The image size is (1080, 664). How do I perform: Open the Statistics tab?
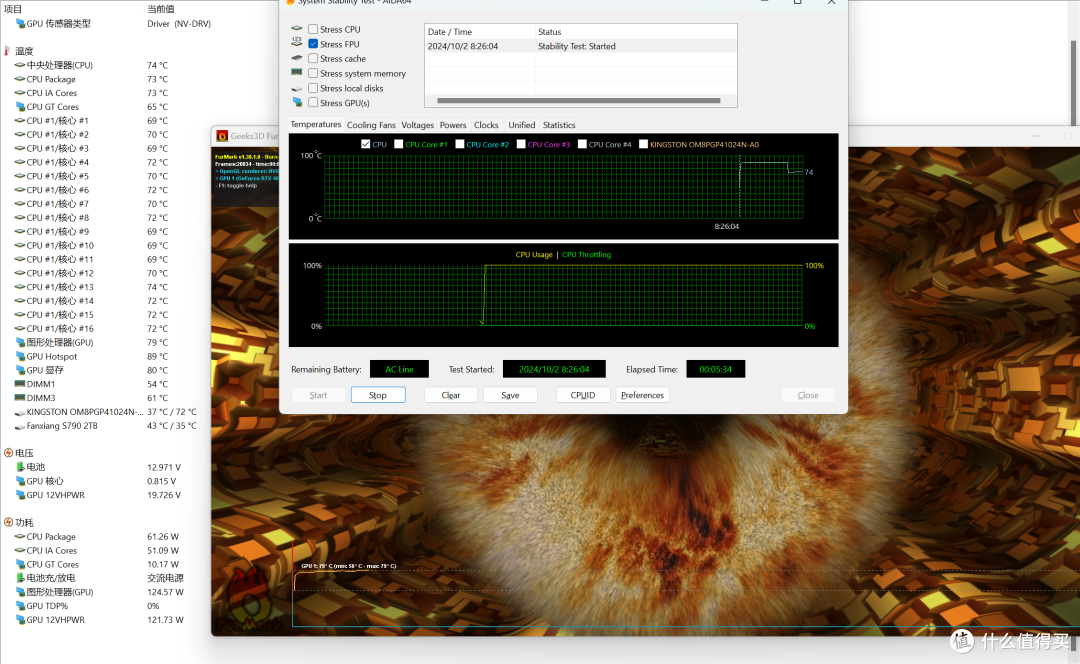(x=559, y=125)
